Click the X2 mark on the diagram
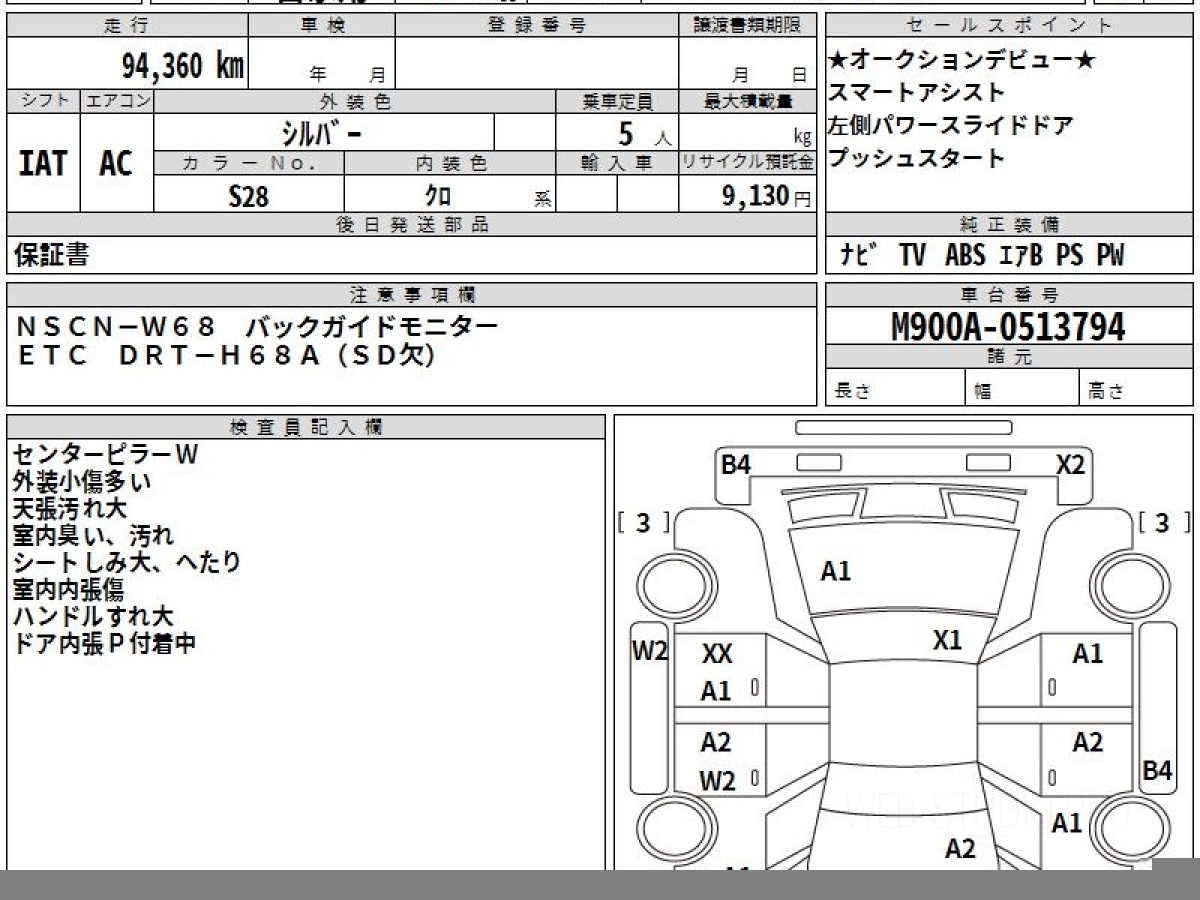1200x900 pixels. (x=1070, y=464)
